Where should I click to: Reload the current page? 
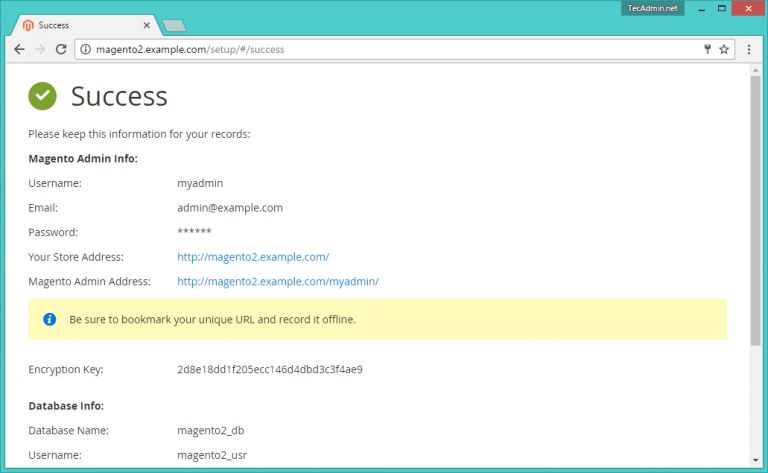tap(61, 49)
